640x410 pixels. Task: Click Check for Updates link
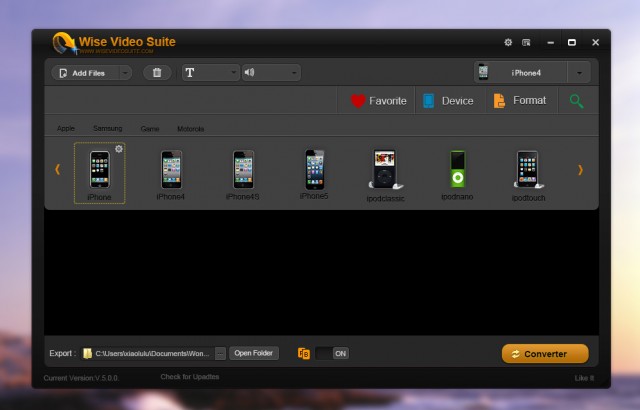pos(190,377)
